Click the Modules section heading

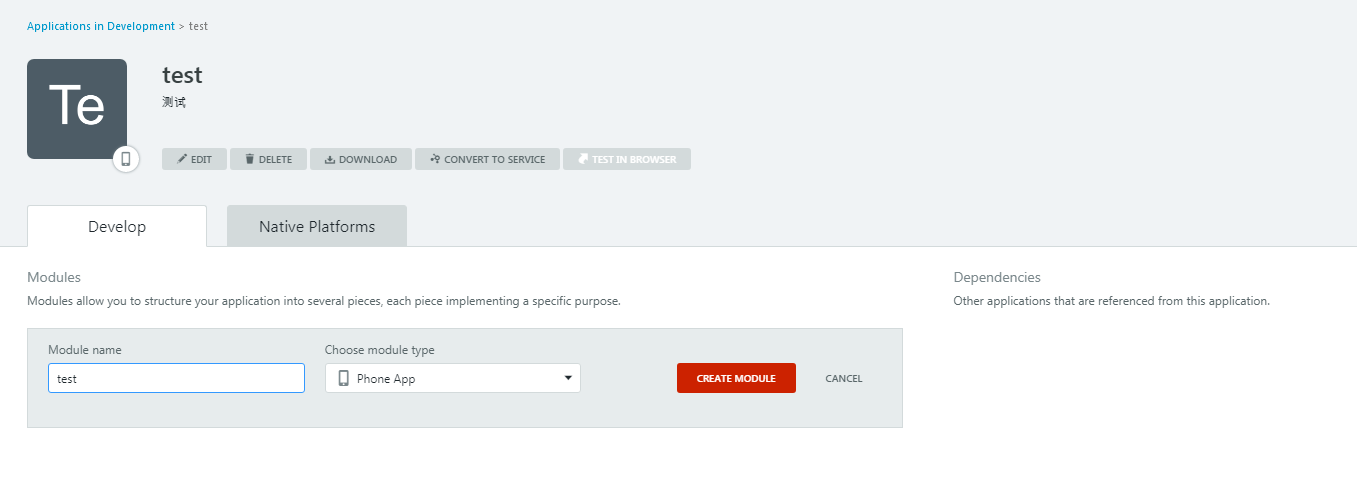54,277
